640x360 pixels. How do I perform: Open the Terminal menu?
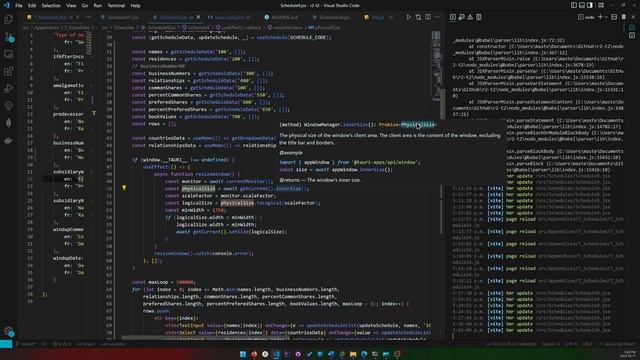116,6
